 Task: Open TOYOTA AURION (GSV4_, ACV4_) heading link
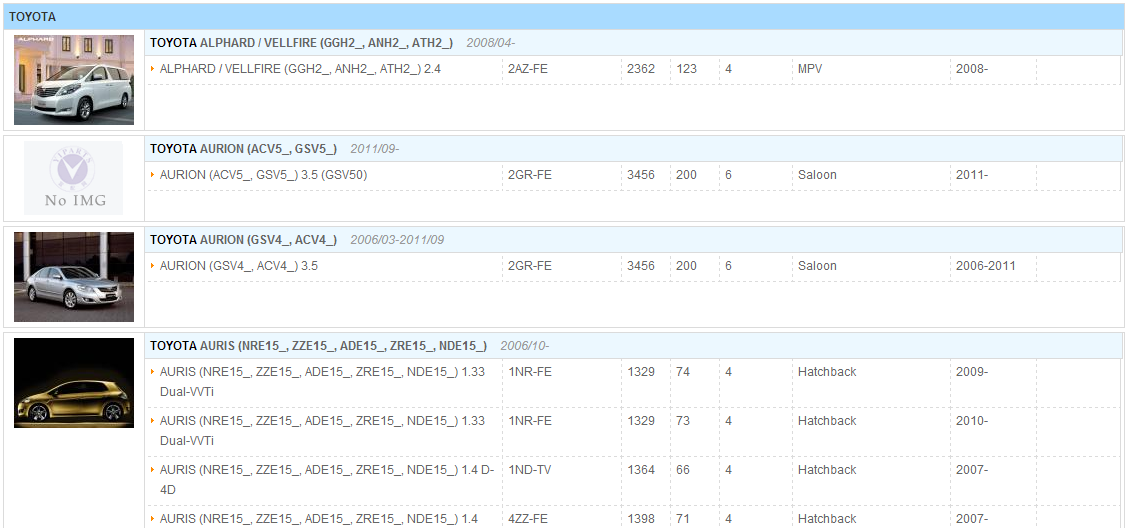(243, 239)
